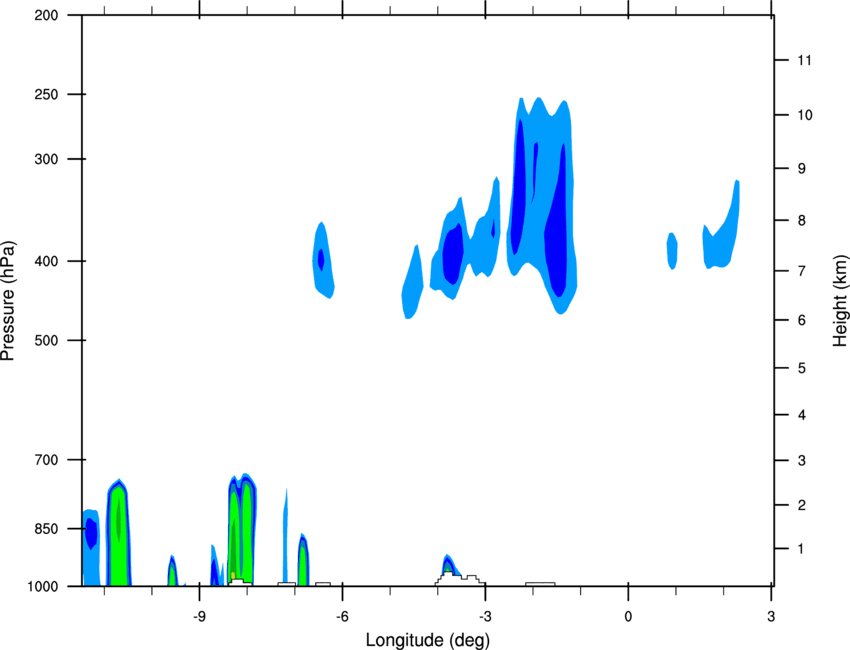The height and width of the screenshot is (650, 850).
Task: Pick the 8 km height label
Action: point(801,220)
